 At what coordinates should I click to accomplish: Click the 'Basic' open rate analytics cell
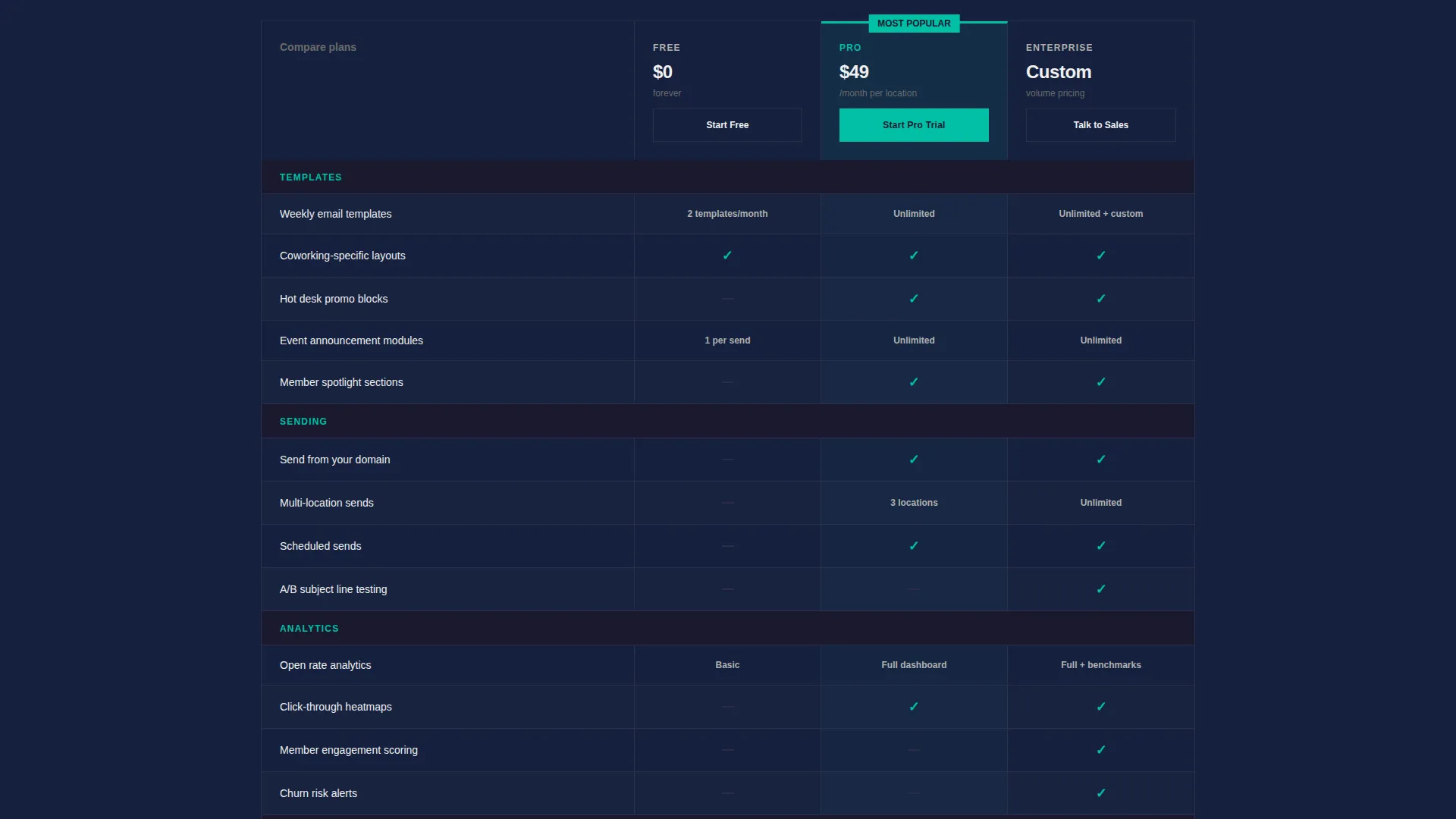point(727,665)
